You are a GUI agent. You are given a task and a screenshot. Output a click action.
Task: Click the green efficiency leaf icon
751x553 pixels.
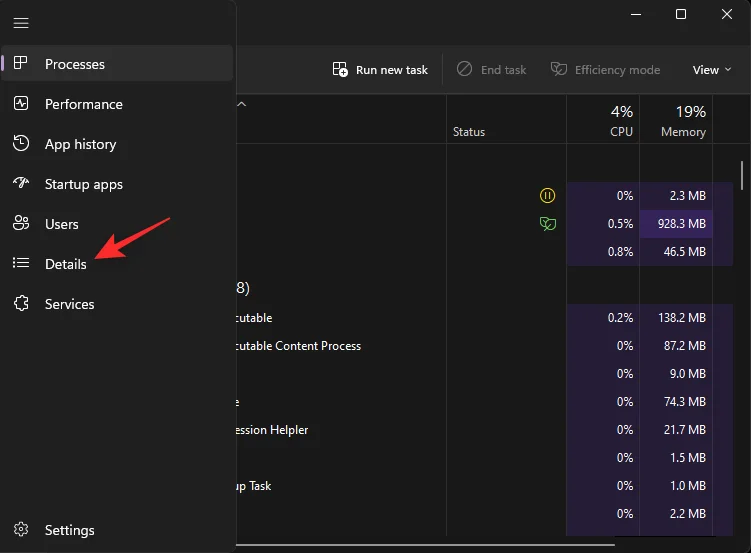(547, 224)
